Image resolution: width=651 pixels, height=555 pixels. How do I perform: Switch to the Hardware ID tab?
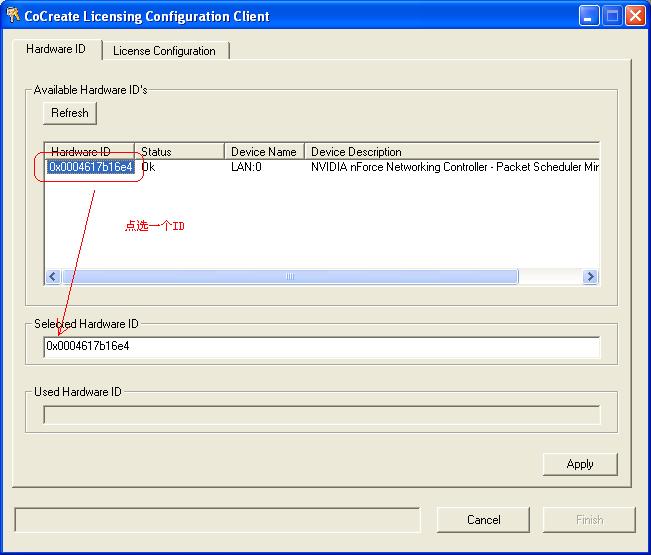56,49
